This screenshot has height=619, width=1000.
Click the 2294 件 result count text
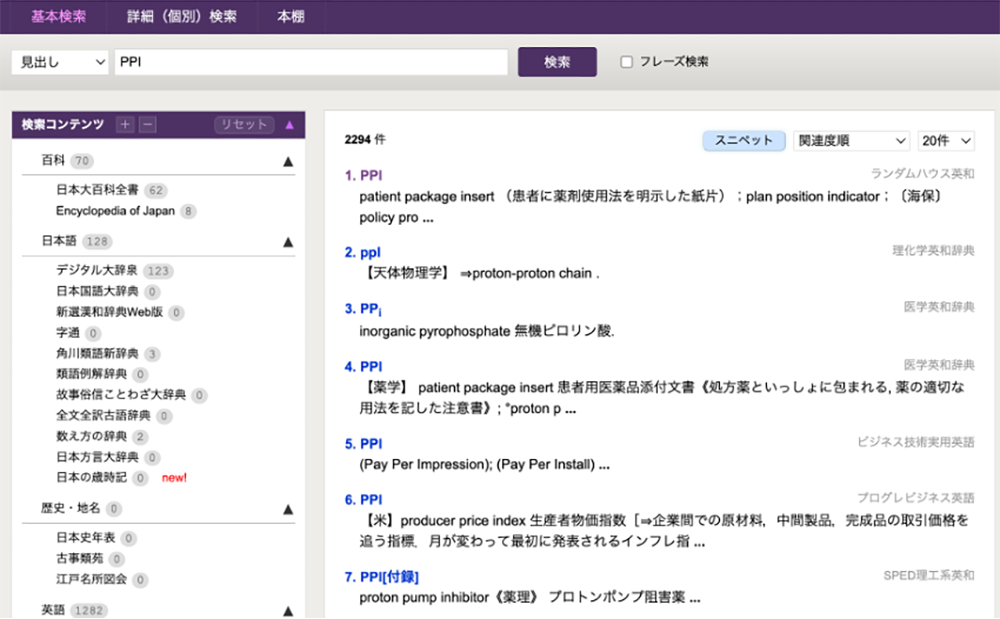coord(365,140)
